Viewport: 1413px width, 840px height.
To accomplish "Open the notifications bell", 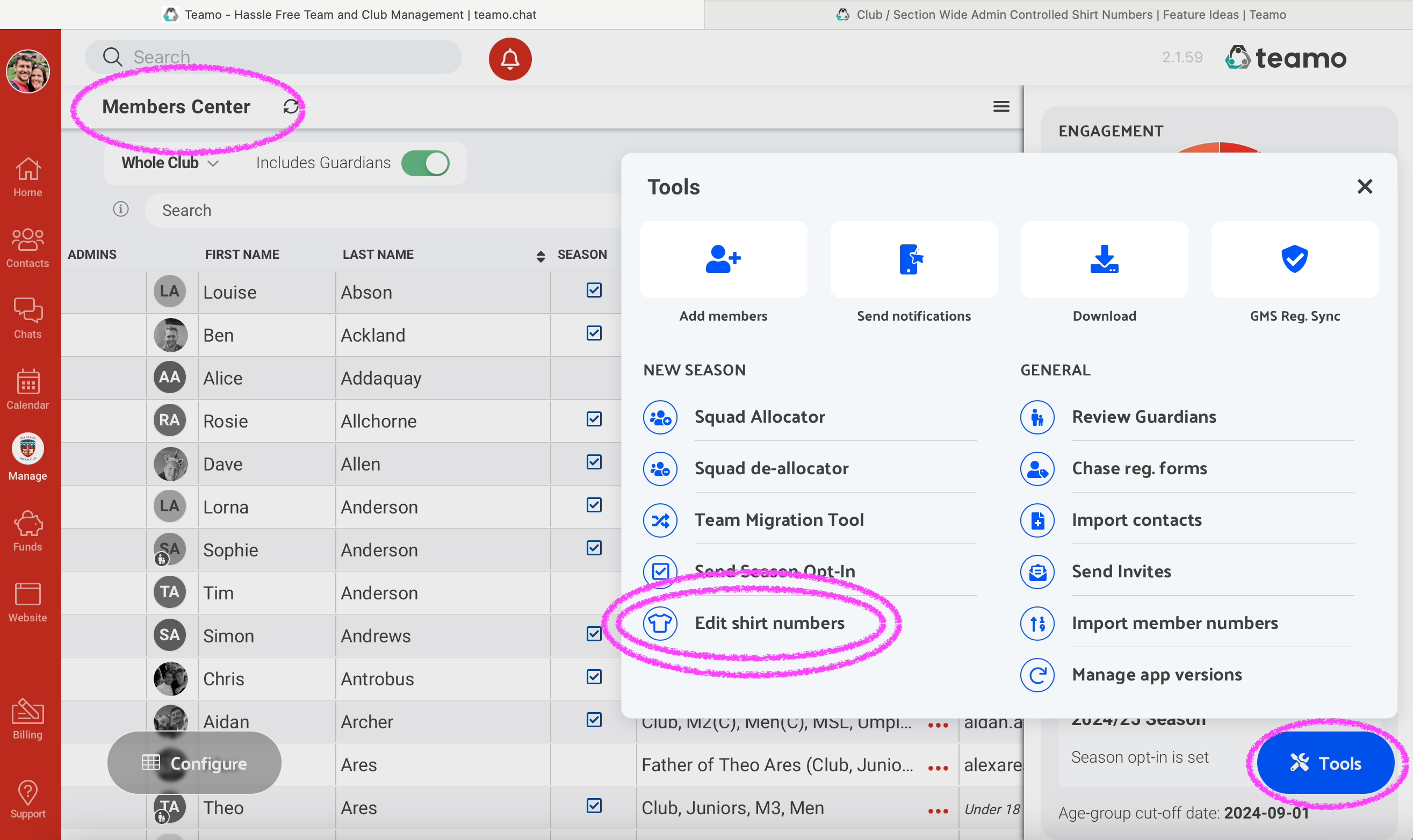I will 509,59.
